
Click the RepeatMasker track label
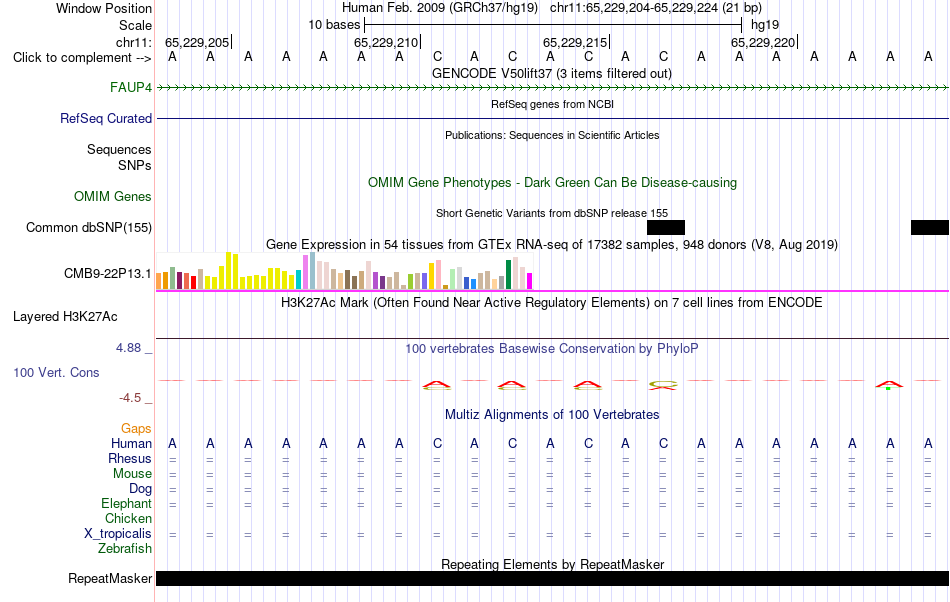pyautogui.click(x=110, y=578)
